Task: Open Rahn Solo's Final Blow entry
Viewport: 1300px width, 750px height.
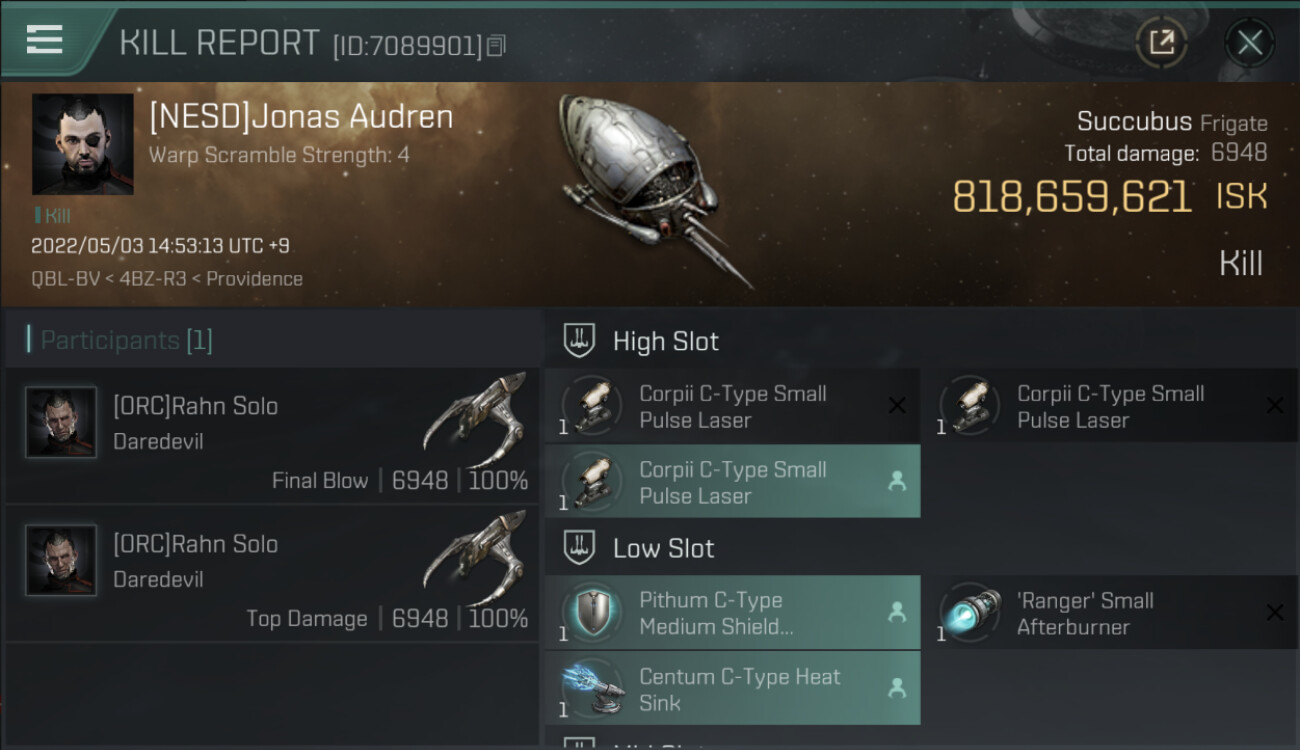Action: (272, 435)
